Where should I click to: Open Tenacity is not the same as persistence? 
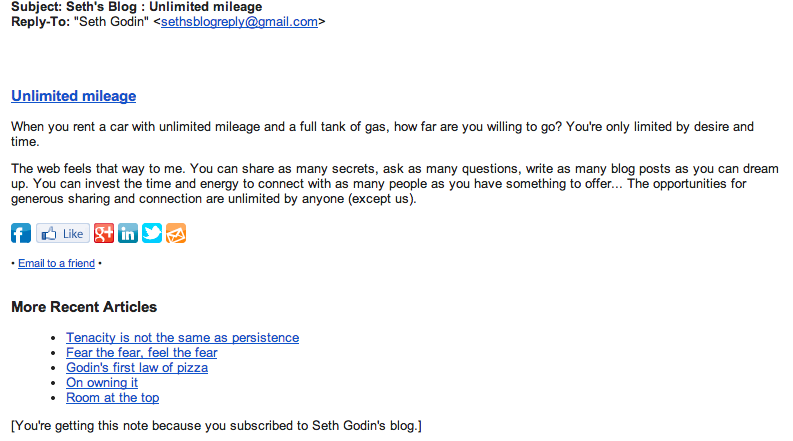[x=183, y=337]
